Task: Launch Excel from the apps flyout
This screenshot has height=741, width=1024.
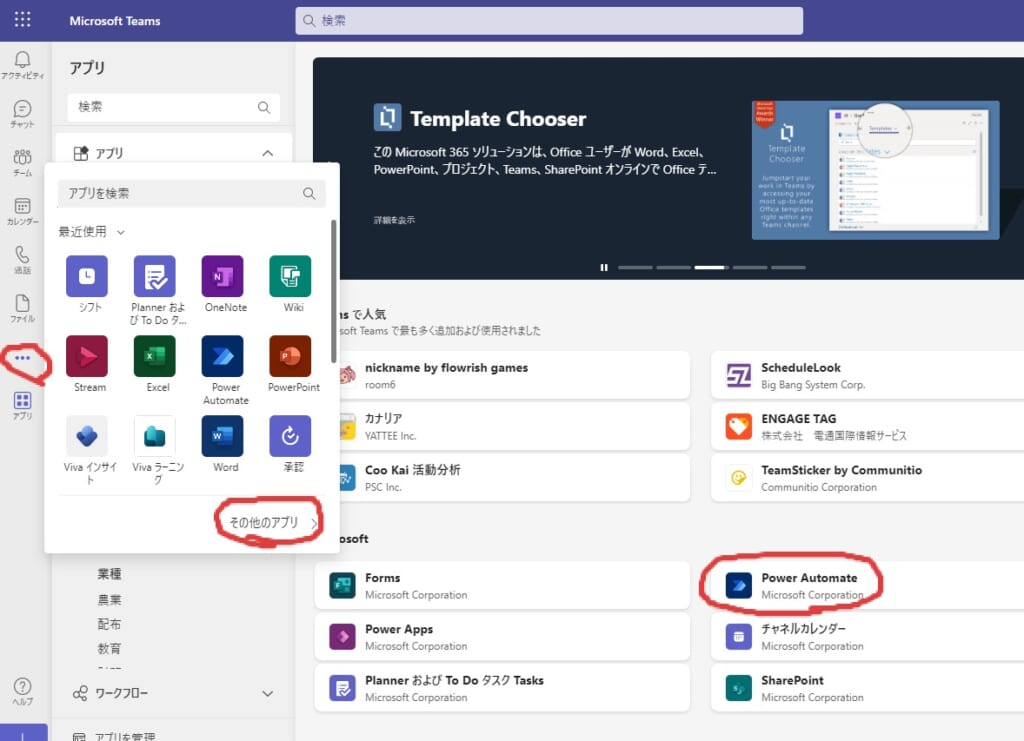Action: pyautogui.click(x=155, y=356)
